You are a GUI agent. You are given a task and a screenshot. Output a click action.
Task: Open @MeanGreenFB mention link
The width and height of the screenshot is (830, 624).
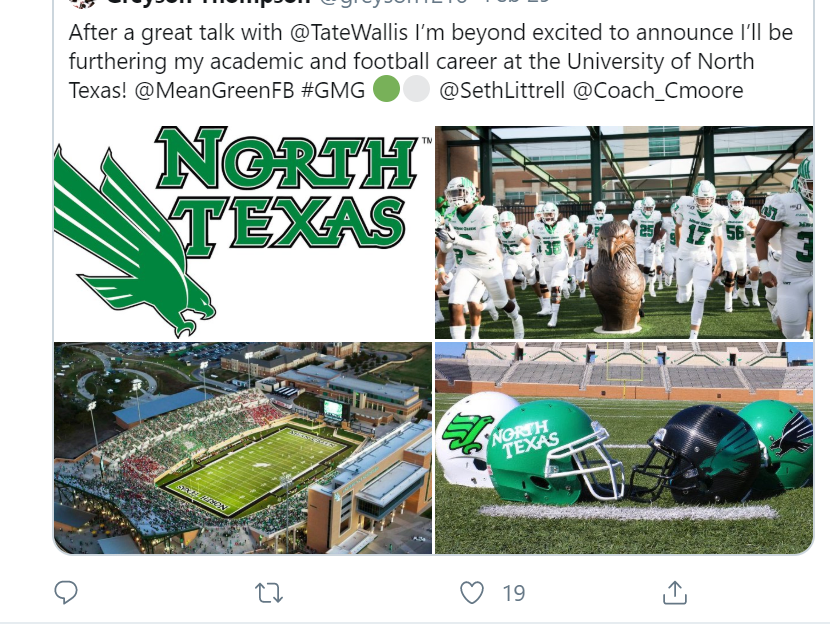point(214,90)
